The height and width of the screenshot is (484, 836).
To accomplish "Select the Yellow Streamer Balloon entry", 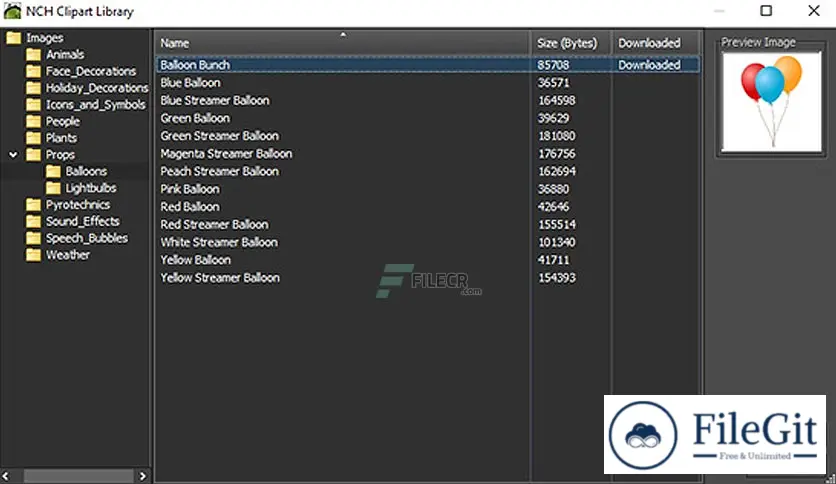I will point(220,278).
